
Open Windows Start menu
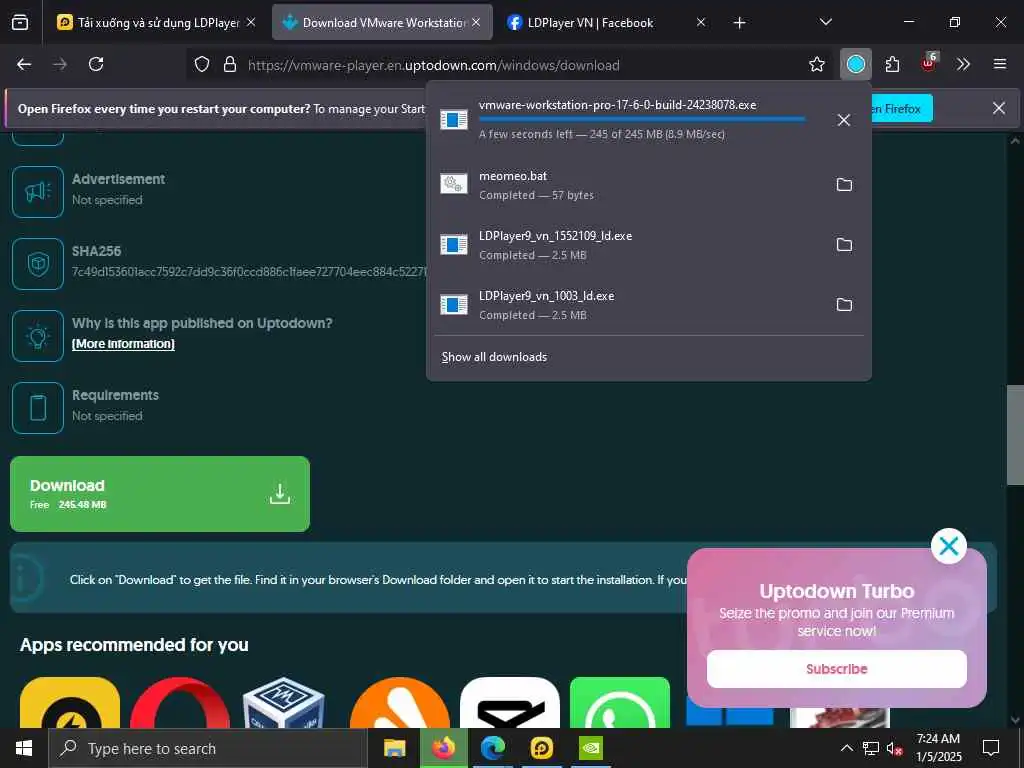[x=24, y=748]
